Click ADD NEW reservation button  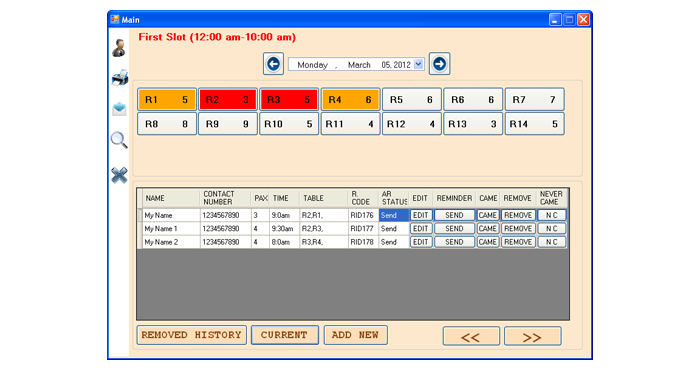point(355,335)
